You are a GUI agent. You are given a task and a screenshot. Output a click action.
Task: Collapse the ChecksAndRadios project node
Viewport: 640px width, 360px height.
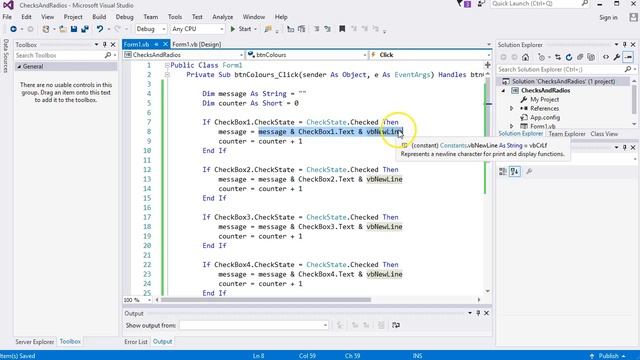pyautogui.click(x=503, y=91)
